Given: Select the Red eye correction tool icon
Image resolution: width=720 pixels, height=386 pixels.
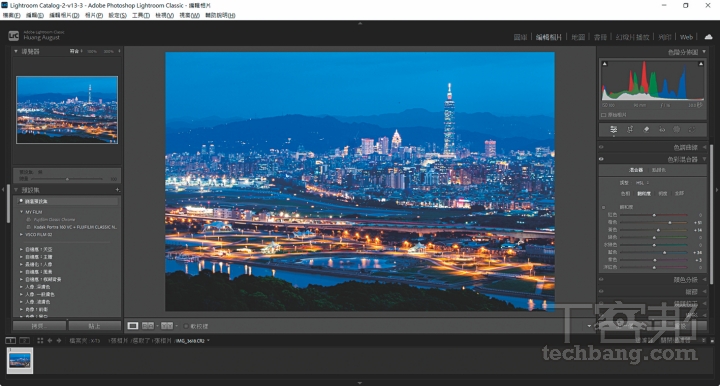Looking at the screenshot, I should coord(662,129).
